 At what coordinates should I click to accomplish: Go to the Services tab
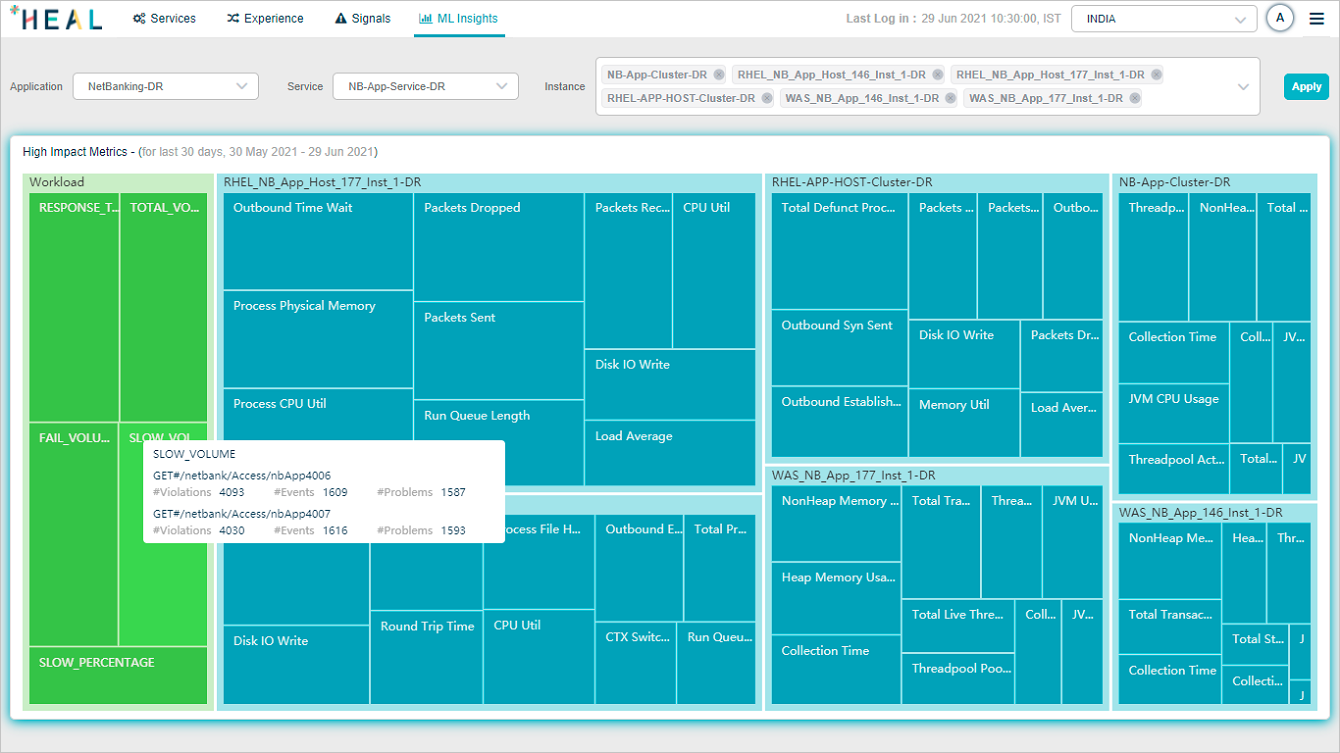pyautogui.click(x=165, y=19)
